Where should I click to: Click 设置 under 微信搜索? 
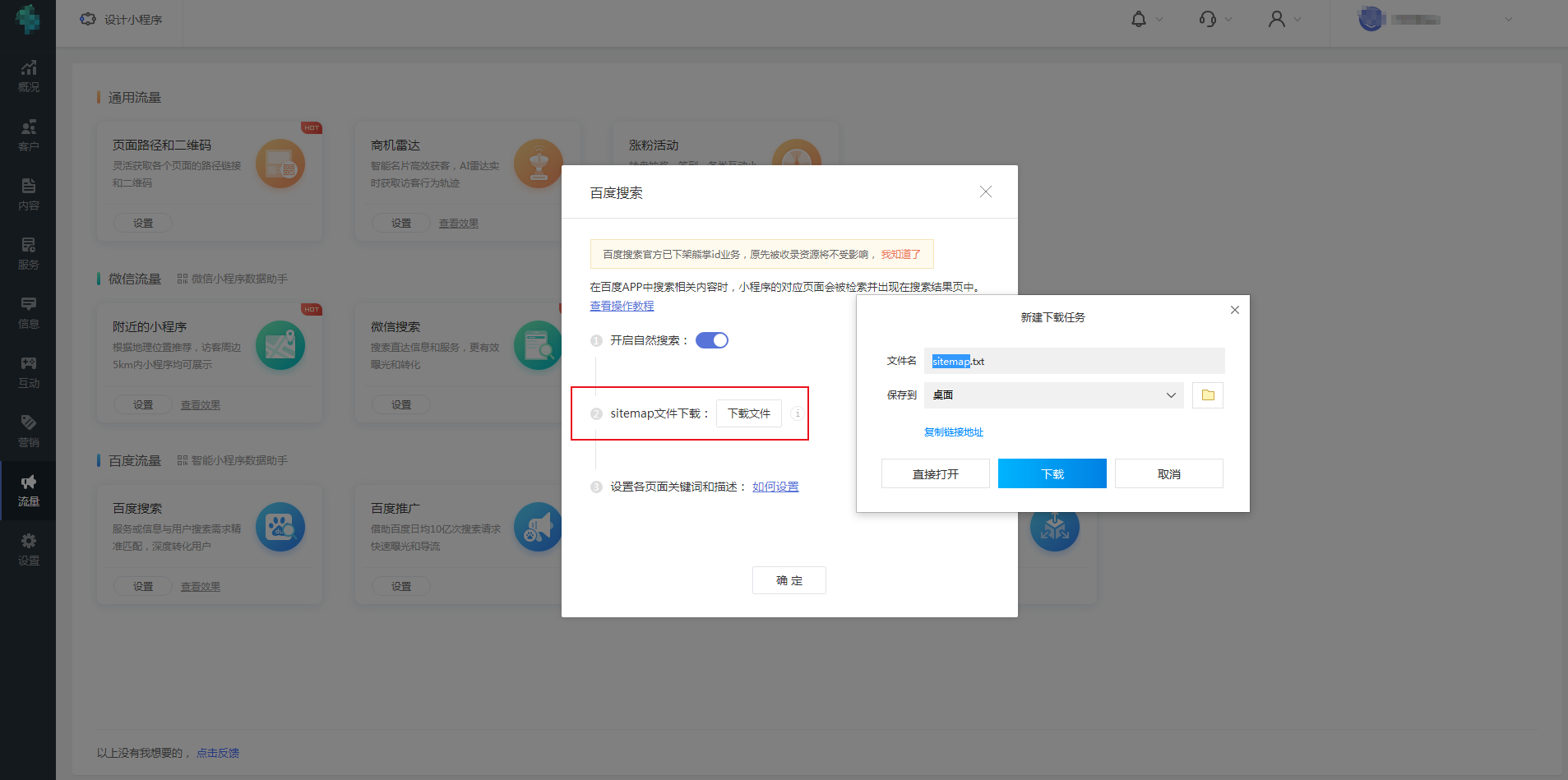pyautogui.click(x=401, y=404)
